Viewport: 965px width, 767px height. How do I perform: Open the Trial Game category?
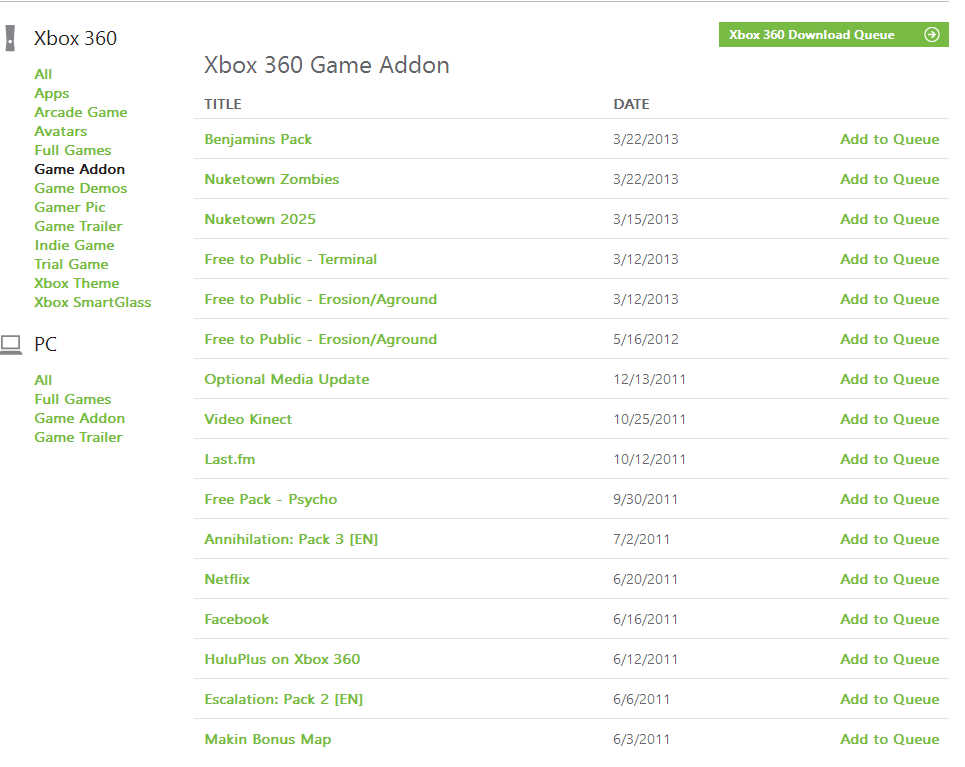tap(71, 265)
